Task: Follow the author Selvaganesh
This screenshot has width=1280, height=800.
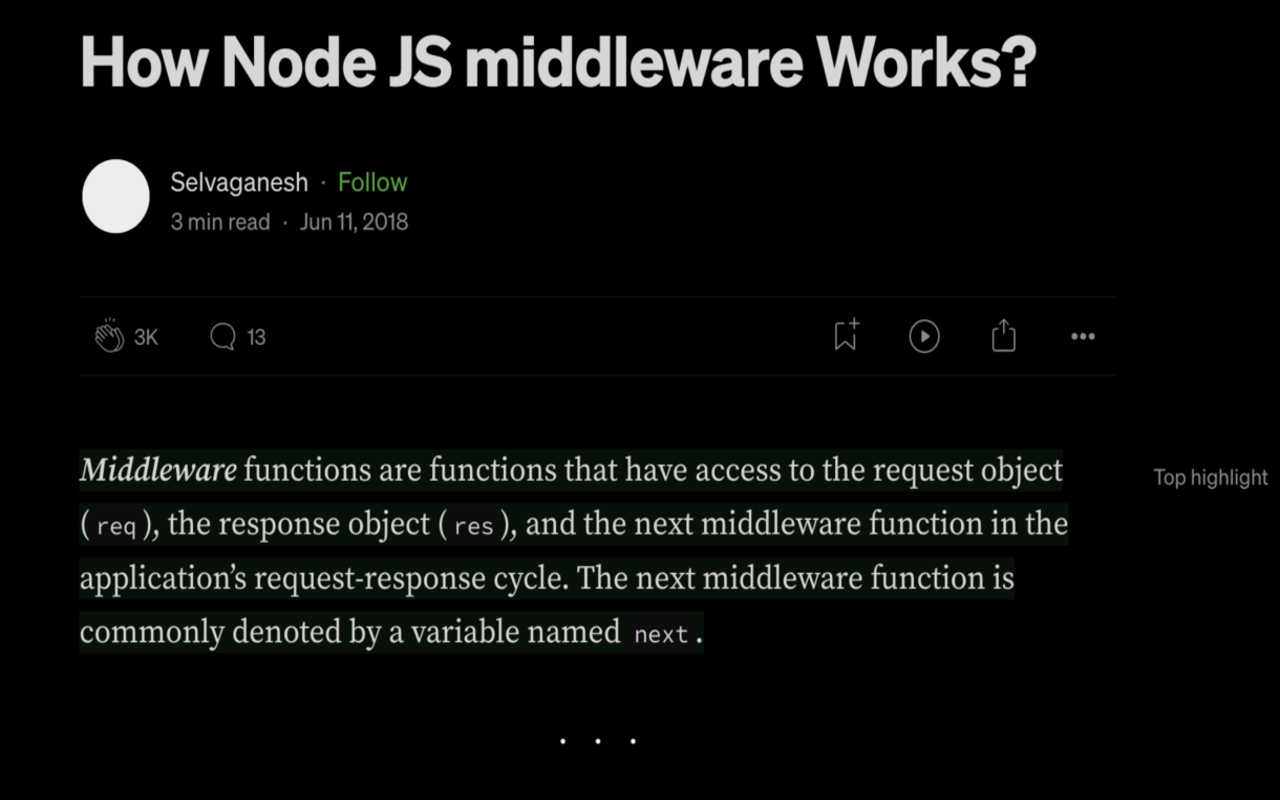Action: [373, 182]
